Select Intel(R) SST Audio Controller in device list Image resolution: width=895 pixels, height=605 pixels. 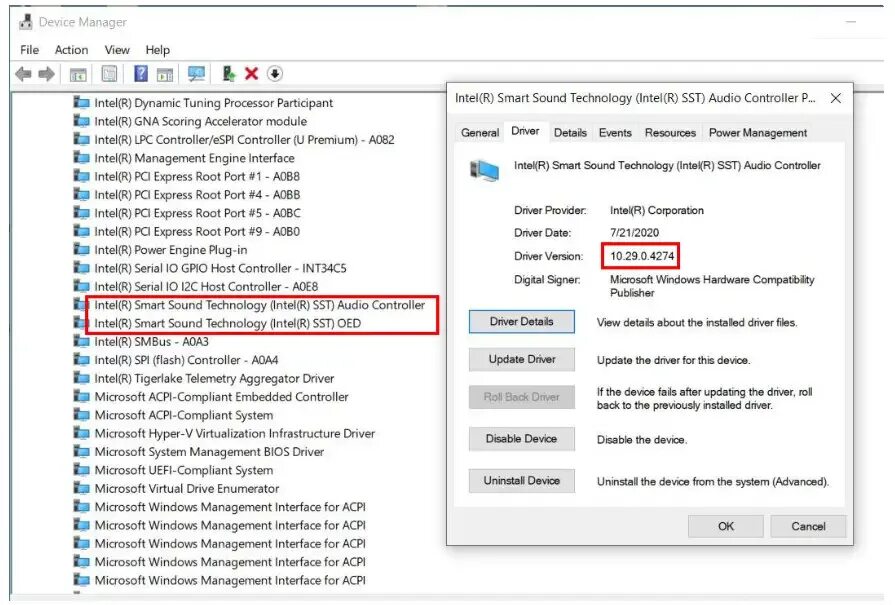click(260, 305)
